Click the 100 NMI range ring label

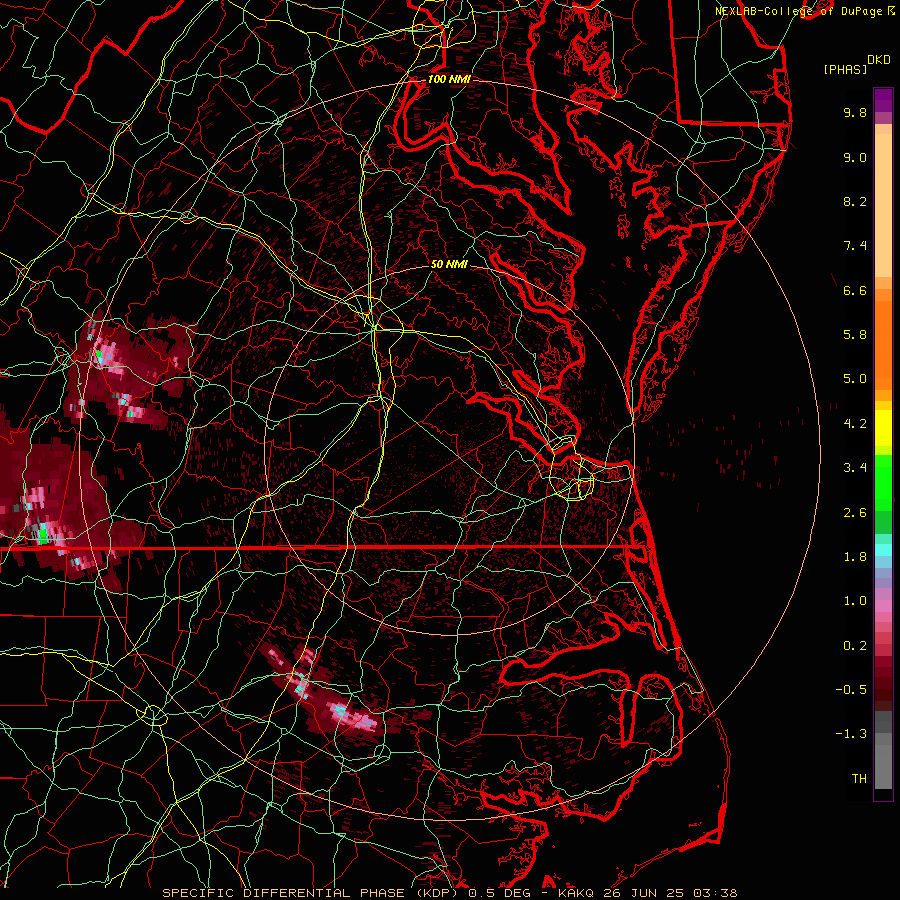coord(449,79)
